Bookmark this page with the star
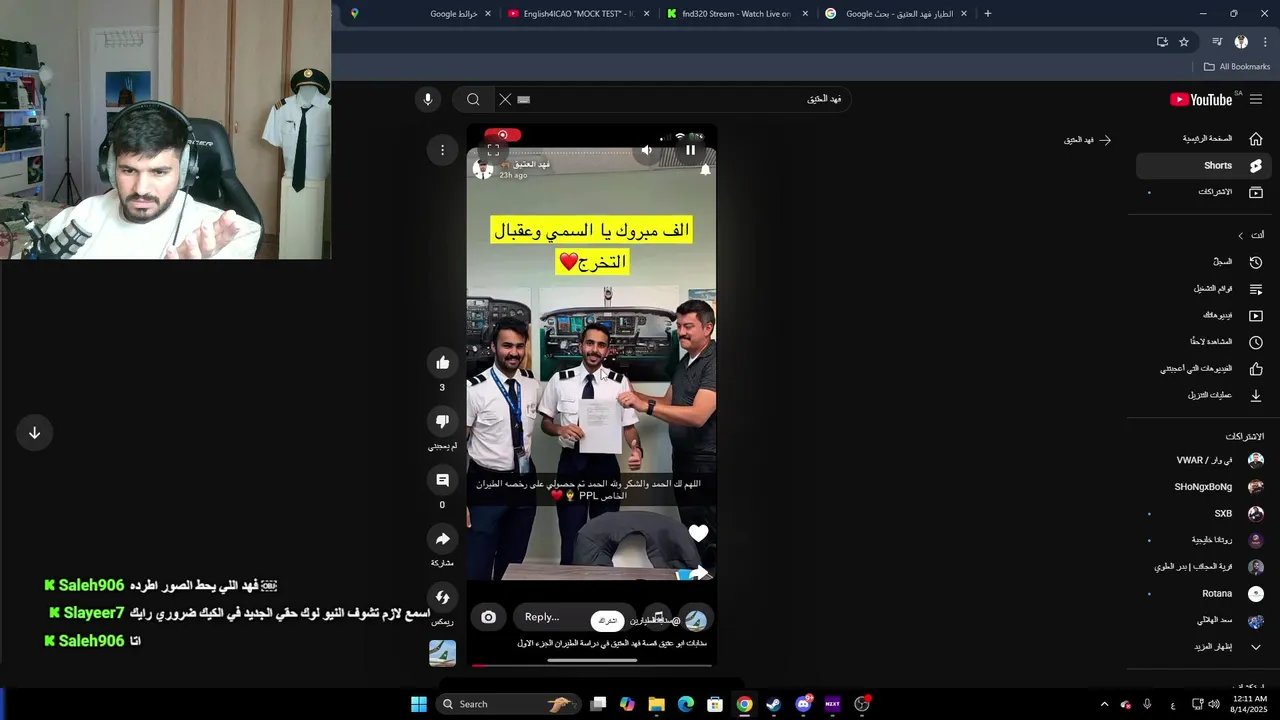 (x=1184, y=42)
